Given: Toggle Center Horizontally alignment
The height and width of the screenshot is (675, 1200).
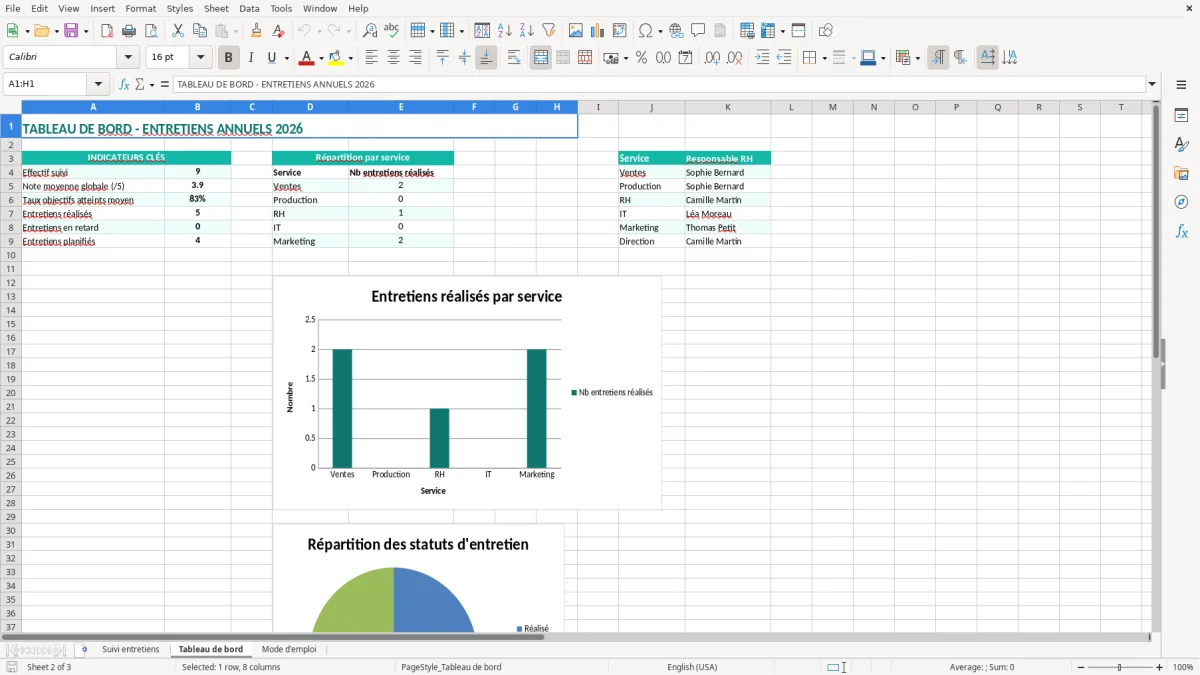Looking at the screenshot, I should [393, 58].
